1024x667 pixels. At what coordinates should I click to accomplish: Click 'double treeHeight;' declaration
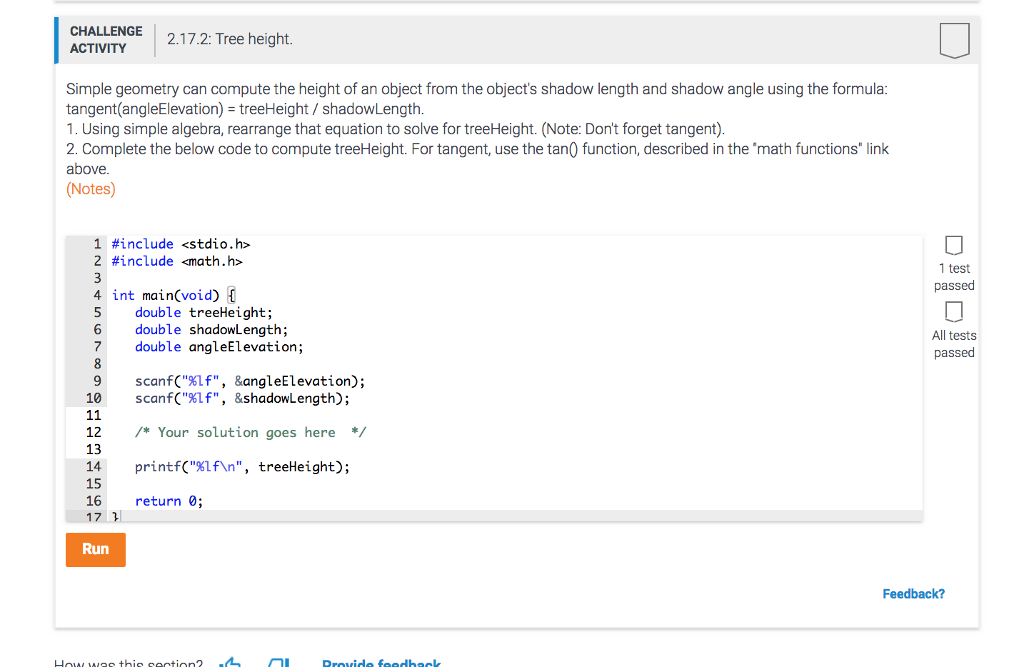point(204,312)
